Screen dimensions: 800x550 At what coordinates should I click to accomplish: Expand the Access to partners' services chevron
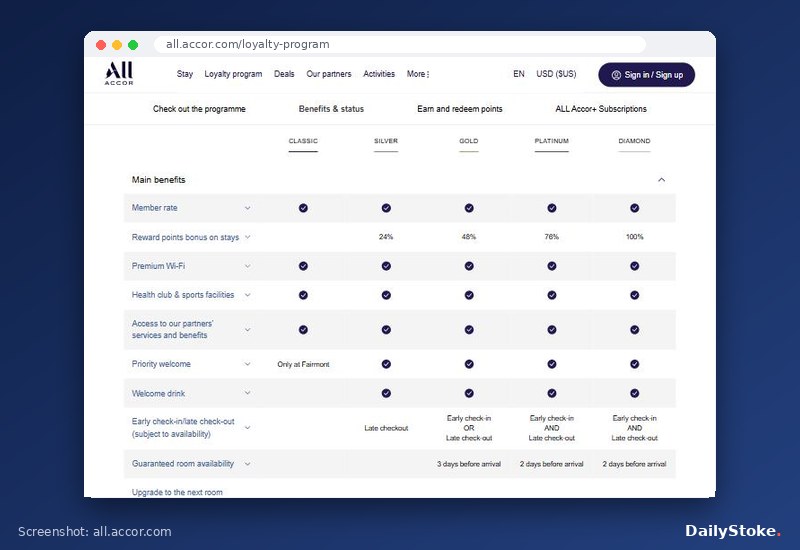[x=247, y=330]
